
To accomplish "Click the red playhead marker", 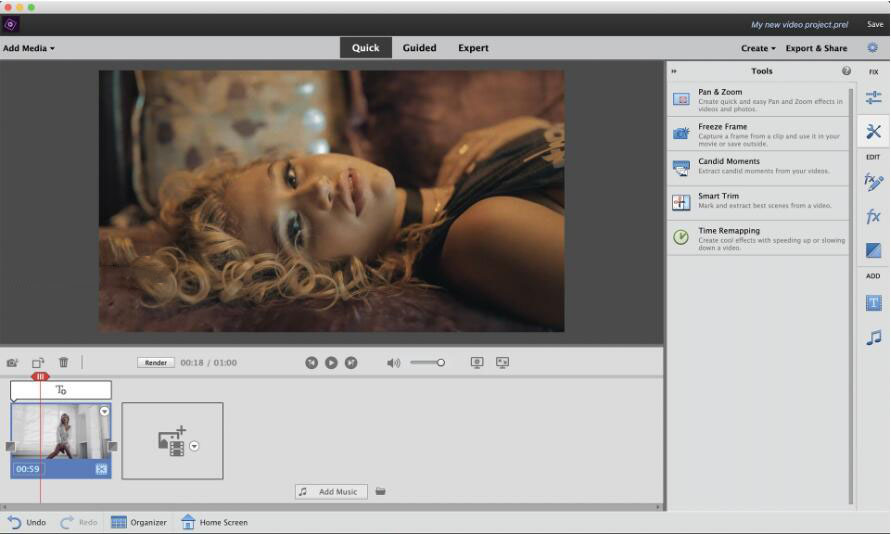I will point(40,376).
